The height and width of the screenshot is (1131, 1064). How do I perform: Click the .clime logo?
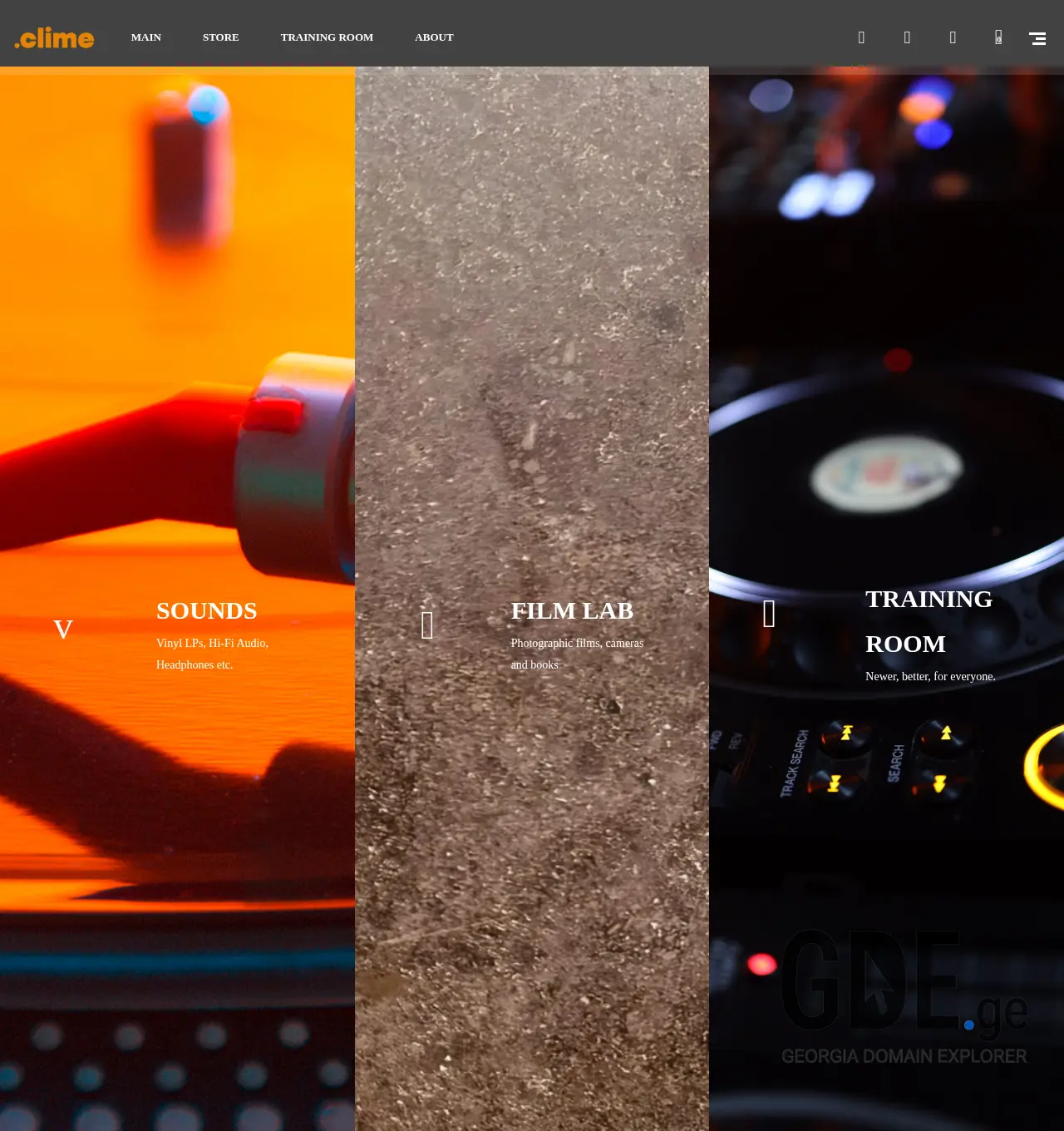(54, 37)
